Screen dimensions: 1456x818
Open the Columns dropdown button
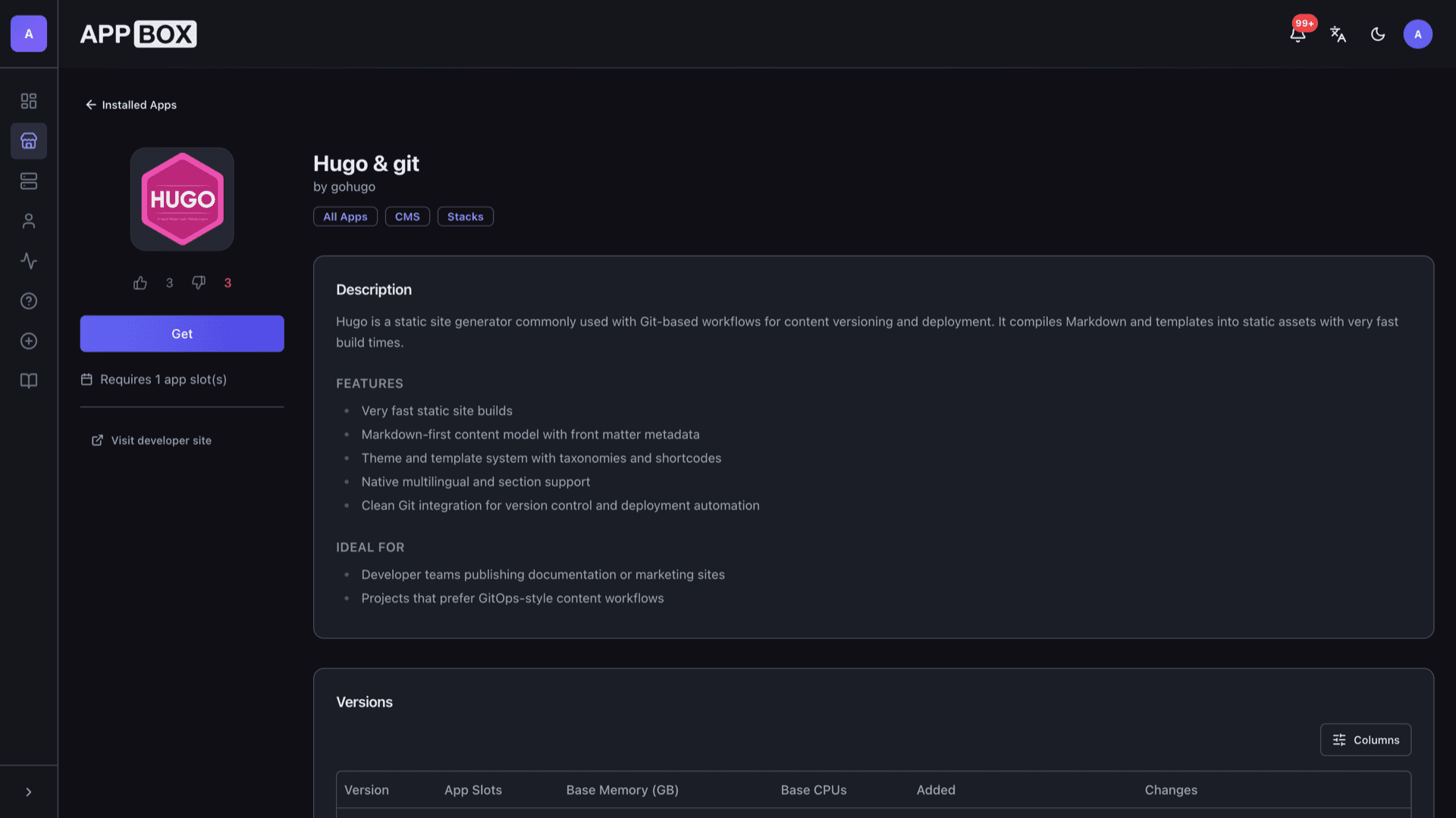tap(1365, 740)
